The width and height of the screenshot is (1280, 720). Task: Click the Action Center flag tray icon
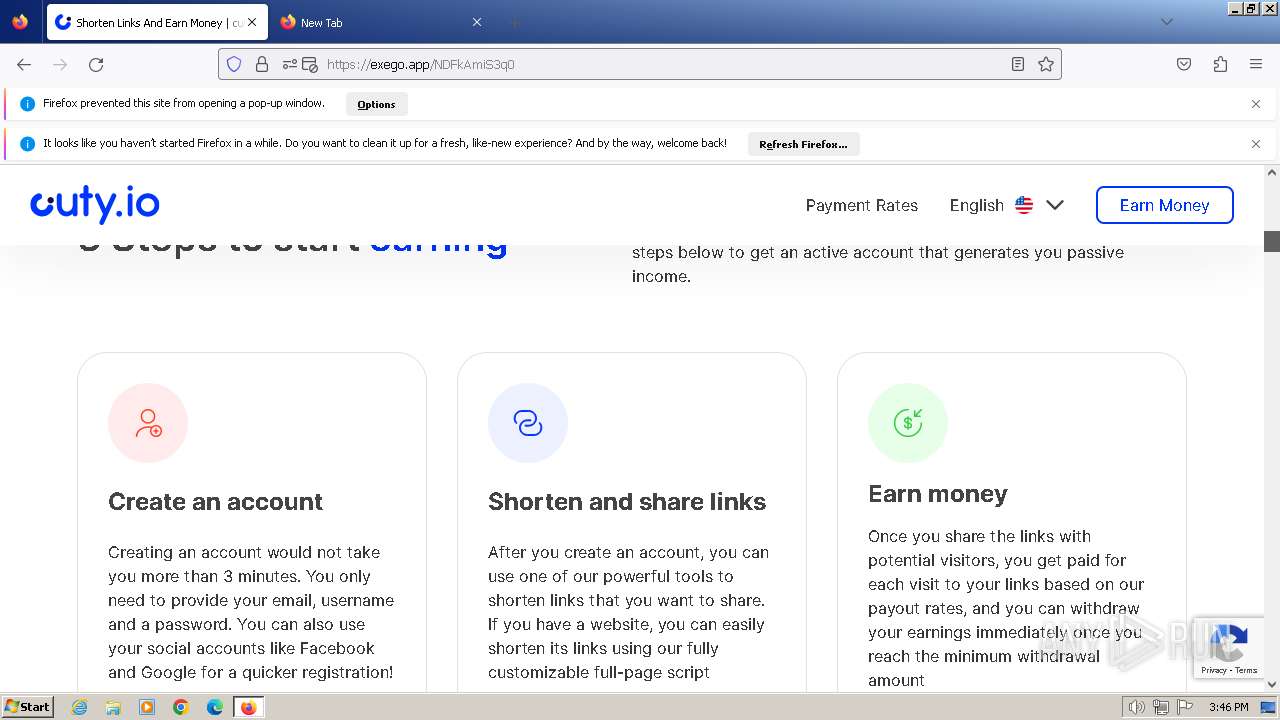1186,707
